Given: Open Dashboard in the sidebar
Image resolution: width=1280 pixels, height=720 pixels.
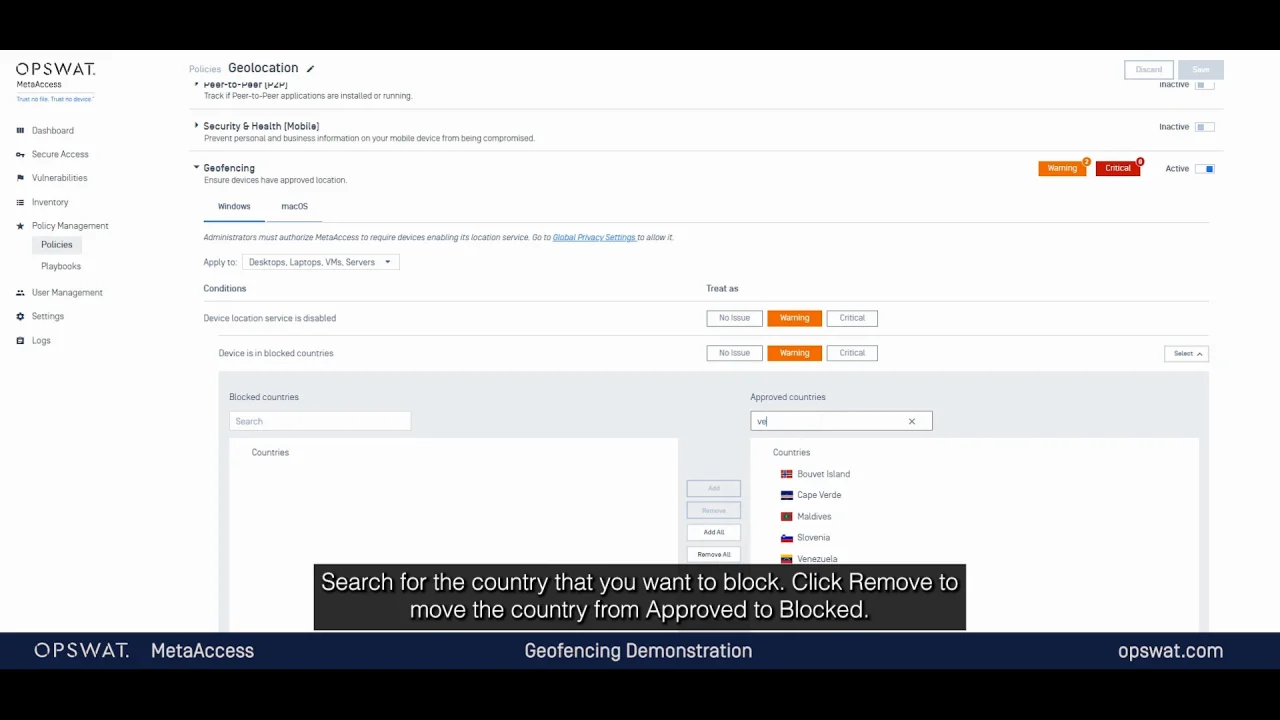Looking at the screenshot, I should tap(52, 131).
